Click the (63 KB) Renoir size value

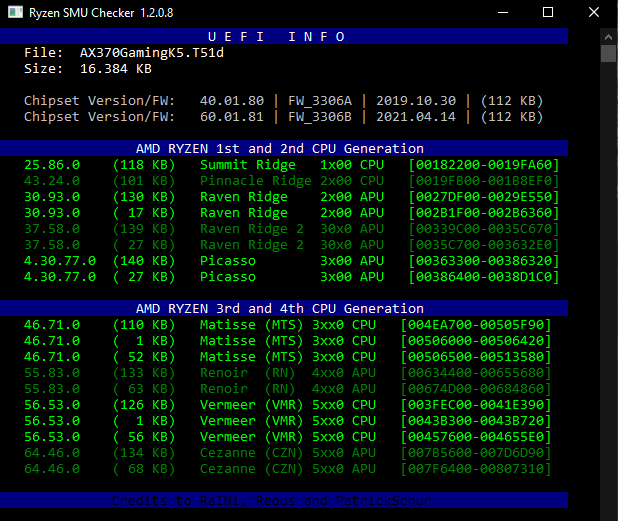tap(144, 389)
